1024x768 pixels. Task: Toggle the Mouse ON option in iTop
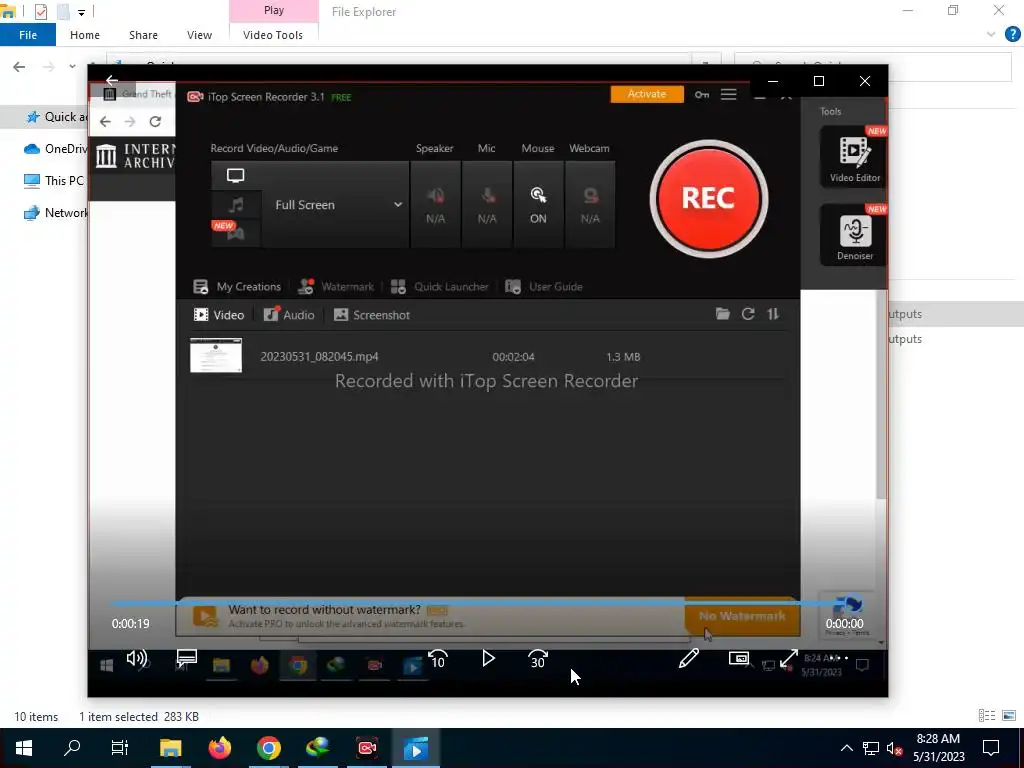(x=538, y=205)
